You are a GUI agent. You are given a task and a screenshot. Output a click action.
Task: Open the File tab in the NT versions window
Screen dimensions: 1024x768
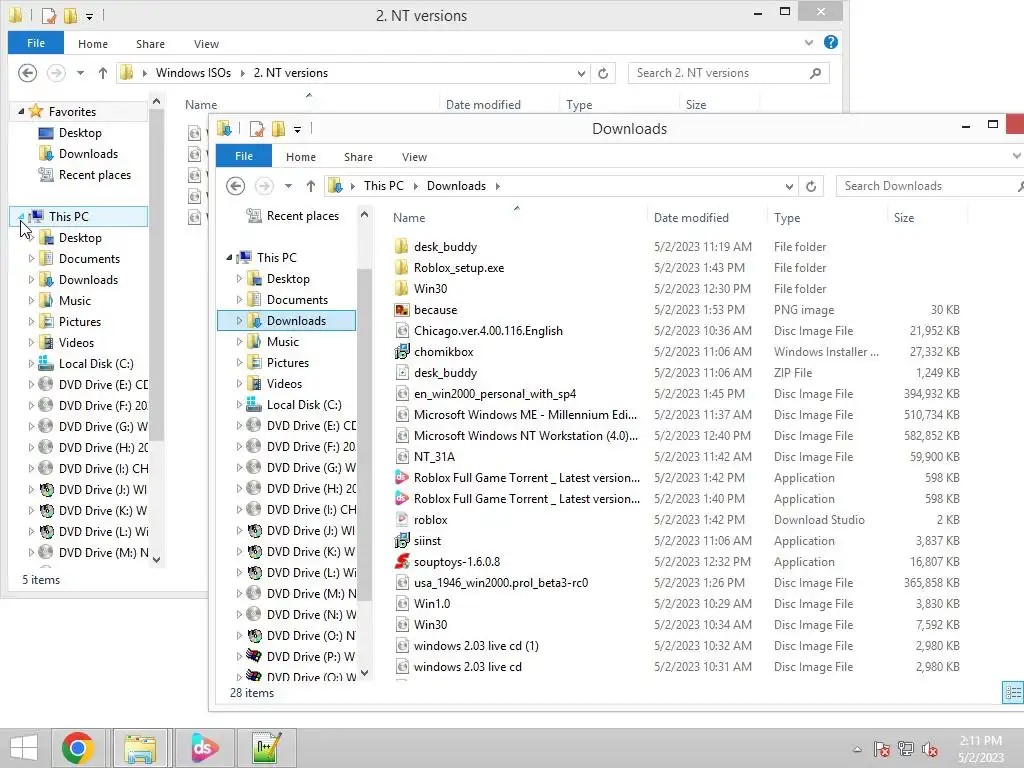click(x=36, y=43)
